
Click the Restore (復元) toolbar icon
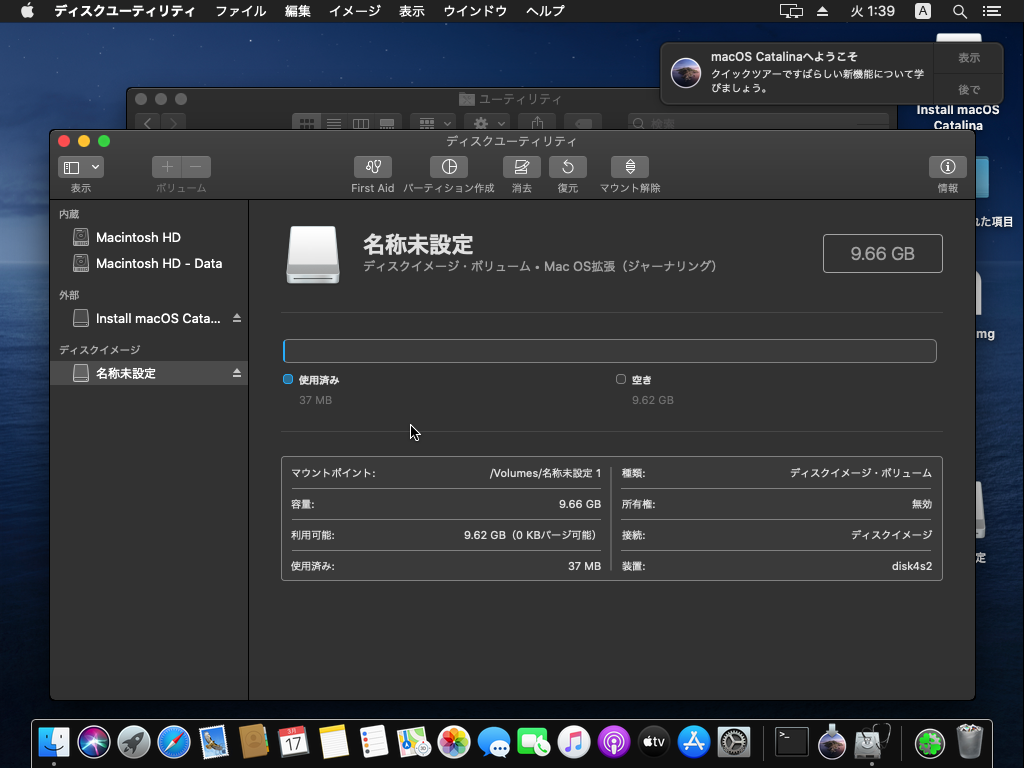tap(568, 167)
